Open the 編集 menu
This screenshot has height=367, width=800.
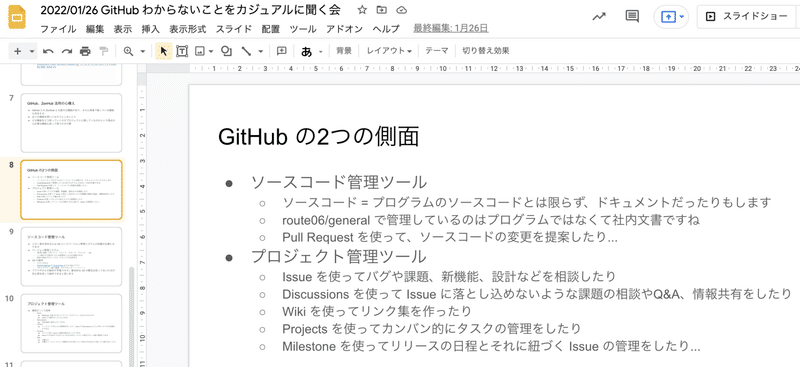[95, 29]
